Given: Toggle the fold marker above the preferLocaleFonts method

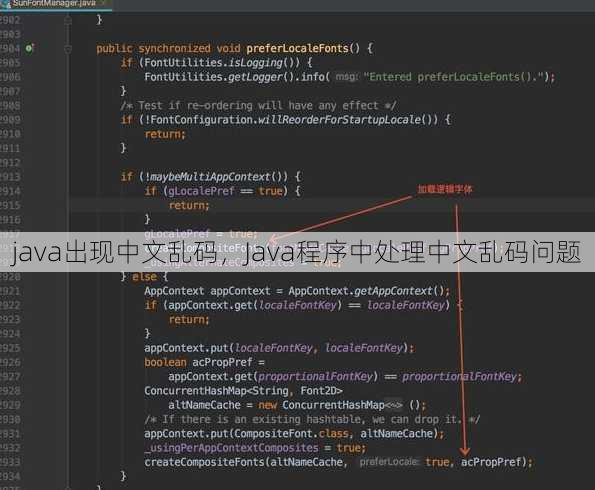Looking at the screenshot, I should click(x=68, y=19).
